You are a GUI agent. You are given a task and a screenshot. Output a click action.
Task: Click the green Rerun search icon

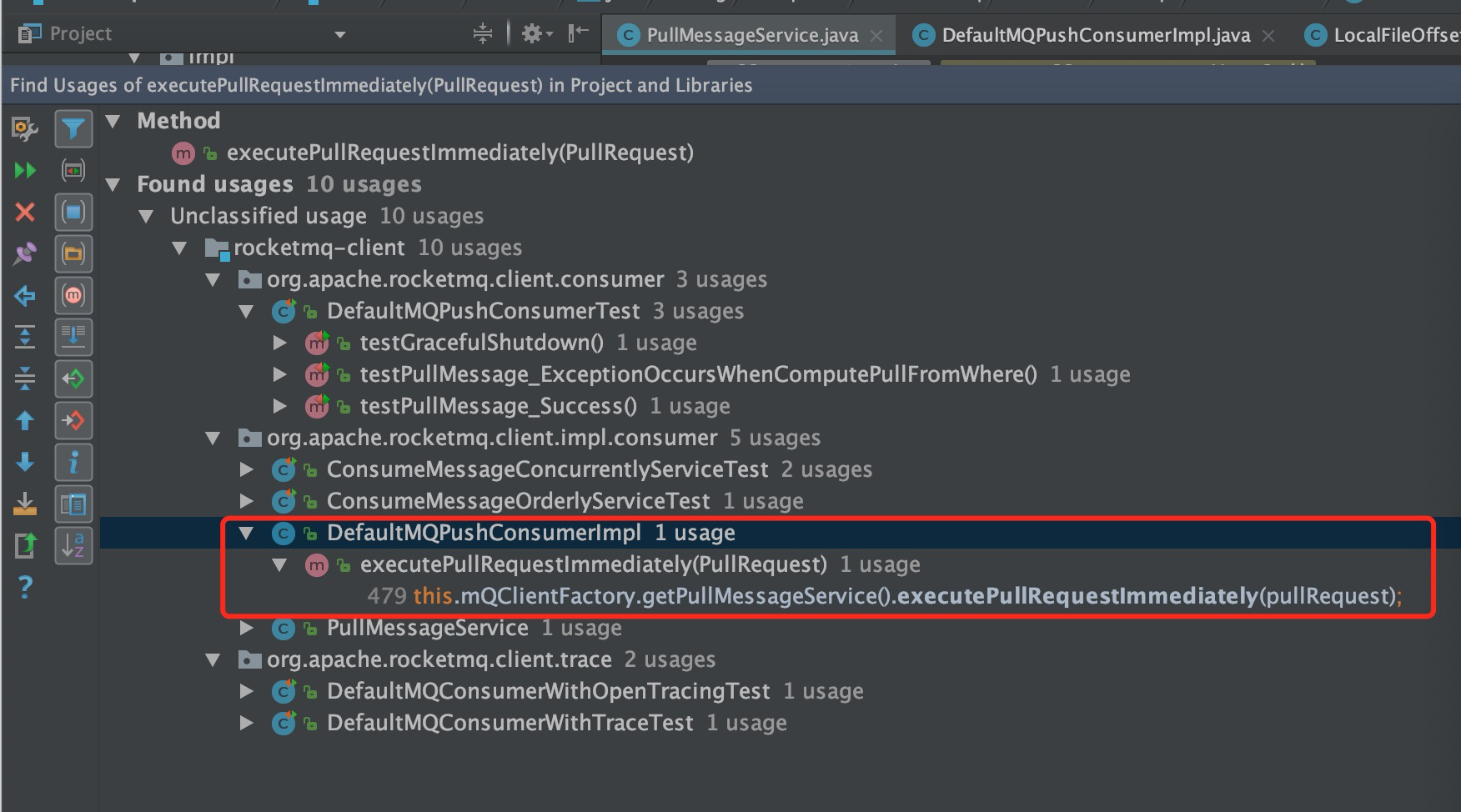point(25,171)
